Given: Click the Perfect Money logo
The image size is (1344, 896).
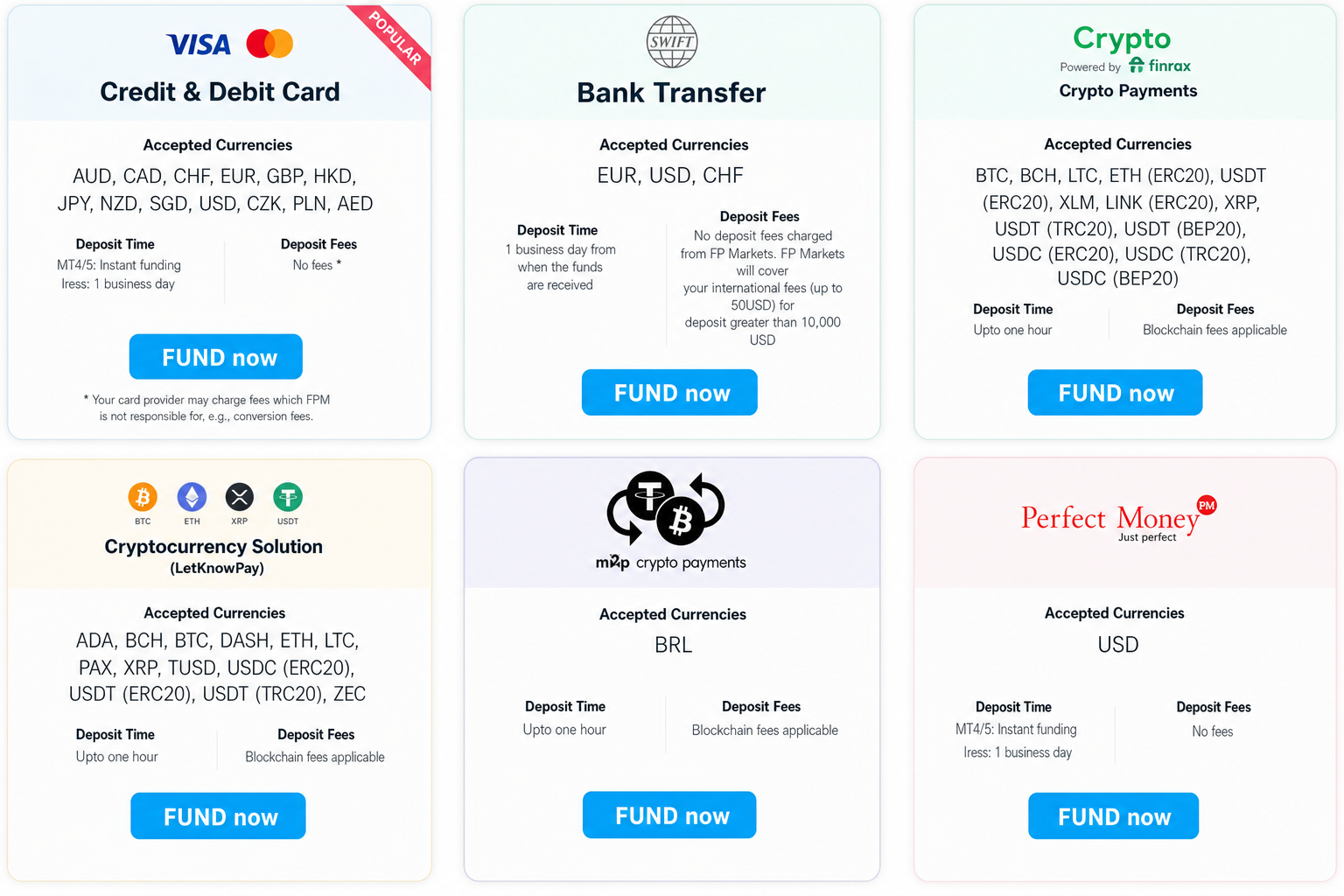Looking at the screenshot, I should (1119, 520).
